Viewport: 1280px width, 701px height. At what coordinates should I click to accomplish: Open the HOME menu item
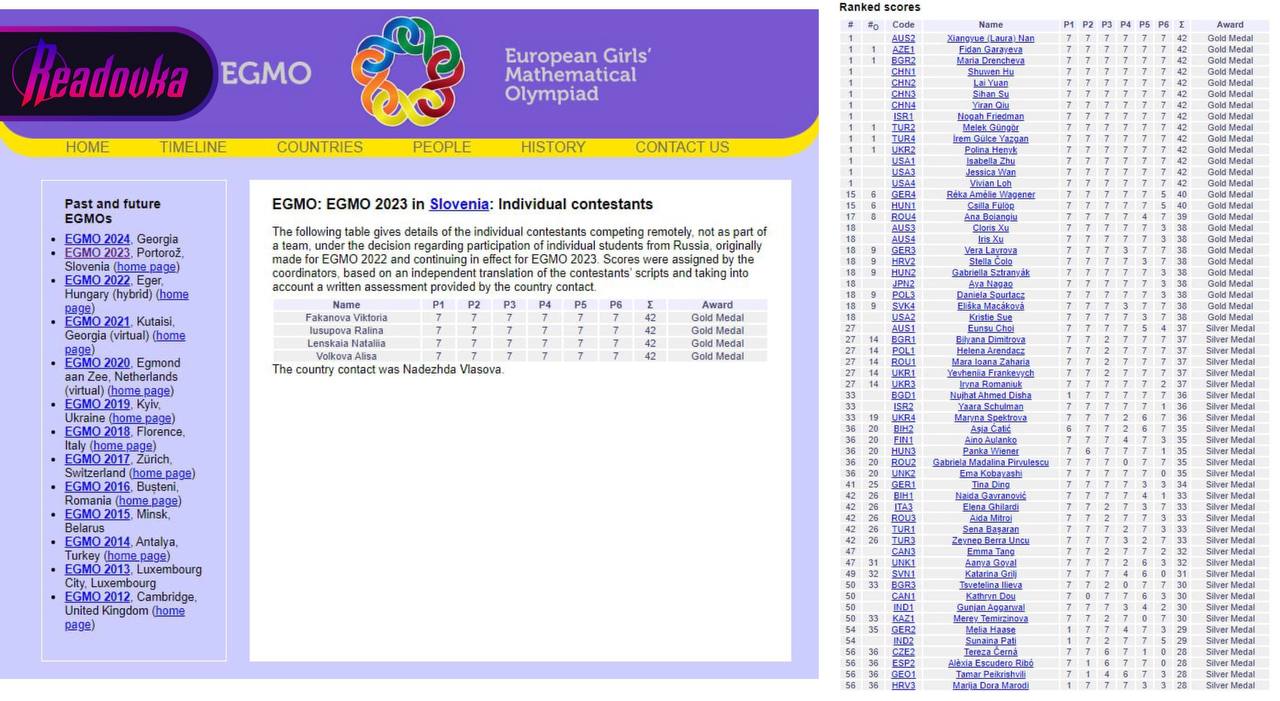(x=87, y=147)
